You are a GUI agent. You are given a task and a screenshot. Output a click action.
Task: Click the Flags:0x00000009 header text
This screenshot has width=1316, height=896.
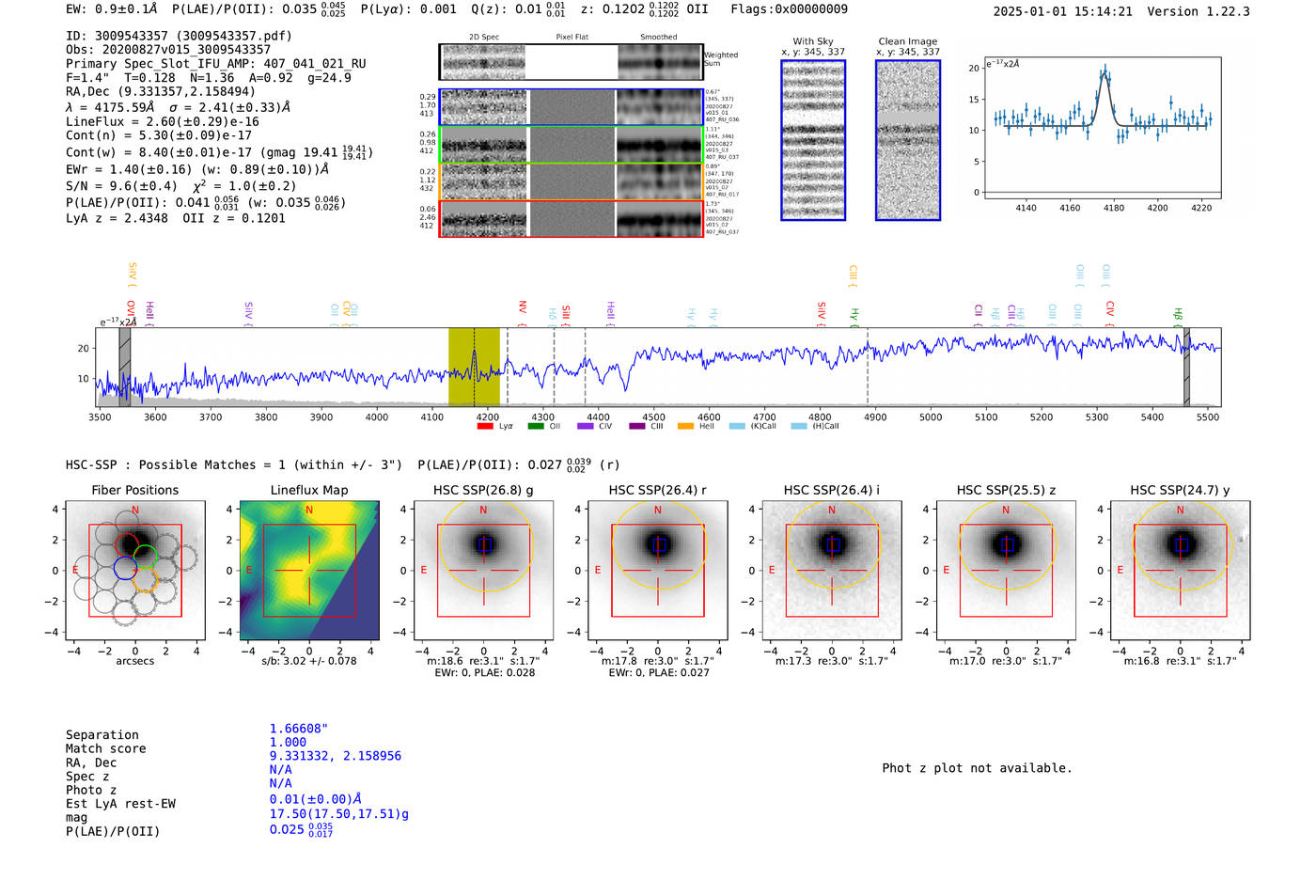(x=789, y=9)
